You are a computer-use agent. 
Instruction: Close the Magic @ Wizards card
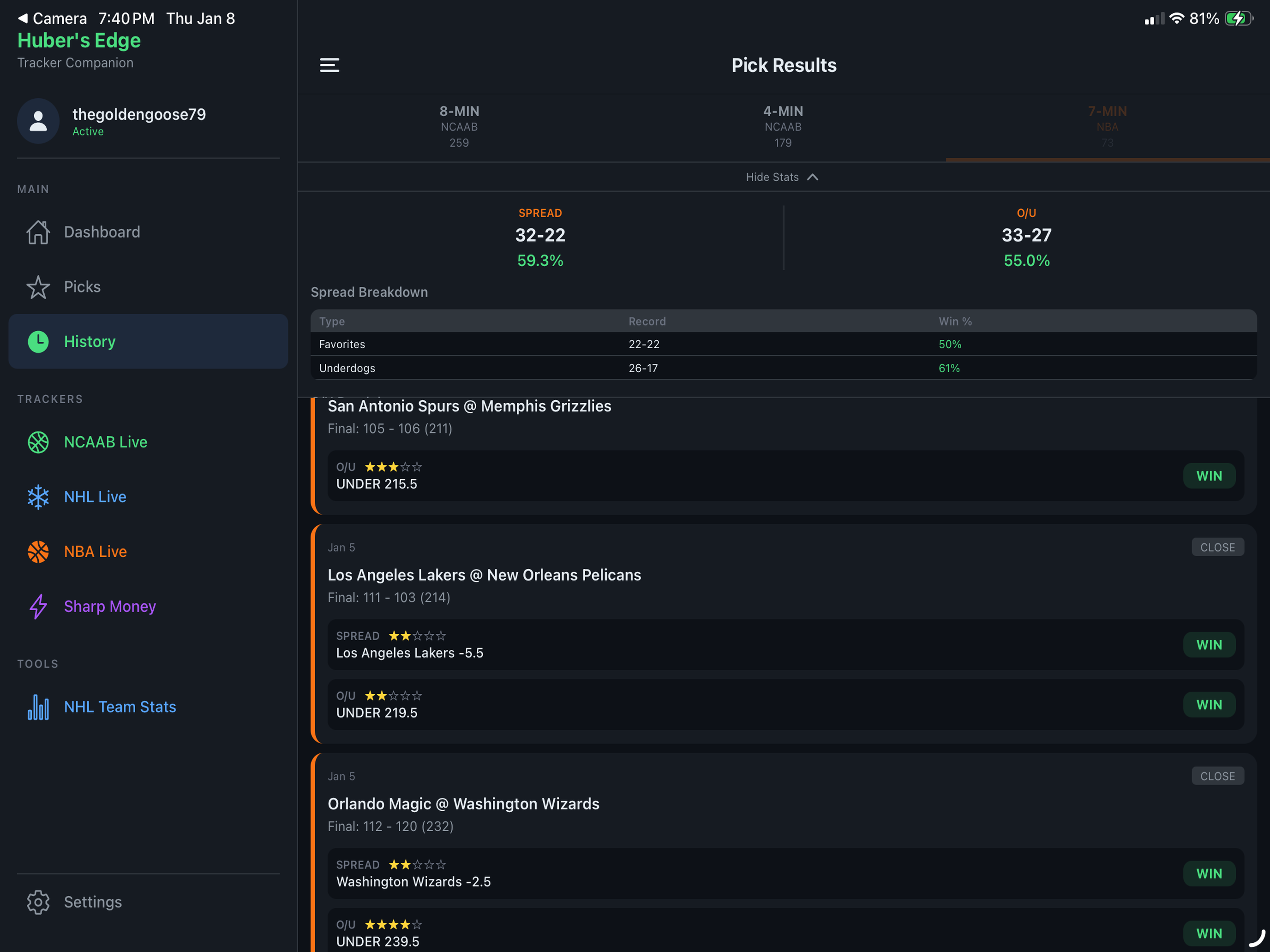click(x=1217, y=776)
